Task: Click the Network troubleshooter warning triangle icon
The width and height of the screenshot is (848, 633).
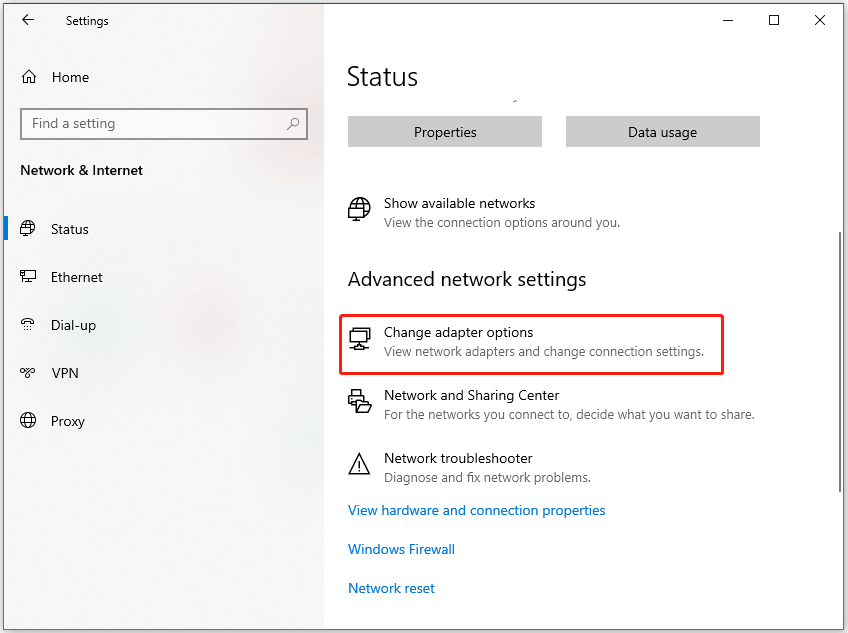Action: coord(359,464)
